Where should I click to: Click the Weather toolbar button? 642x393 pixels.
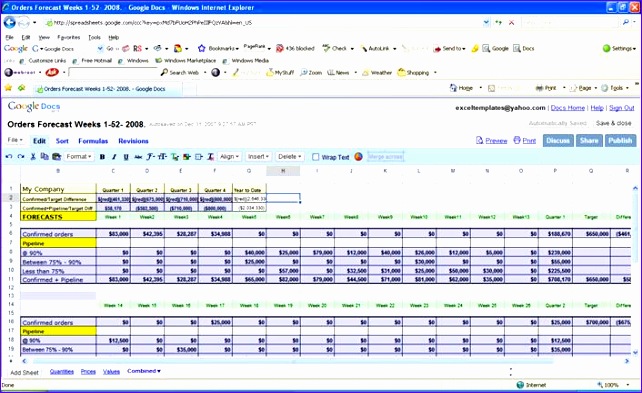click(377, 72)
